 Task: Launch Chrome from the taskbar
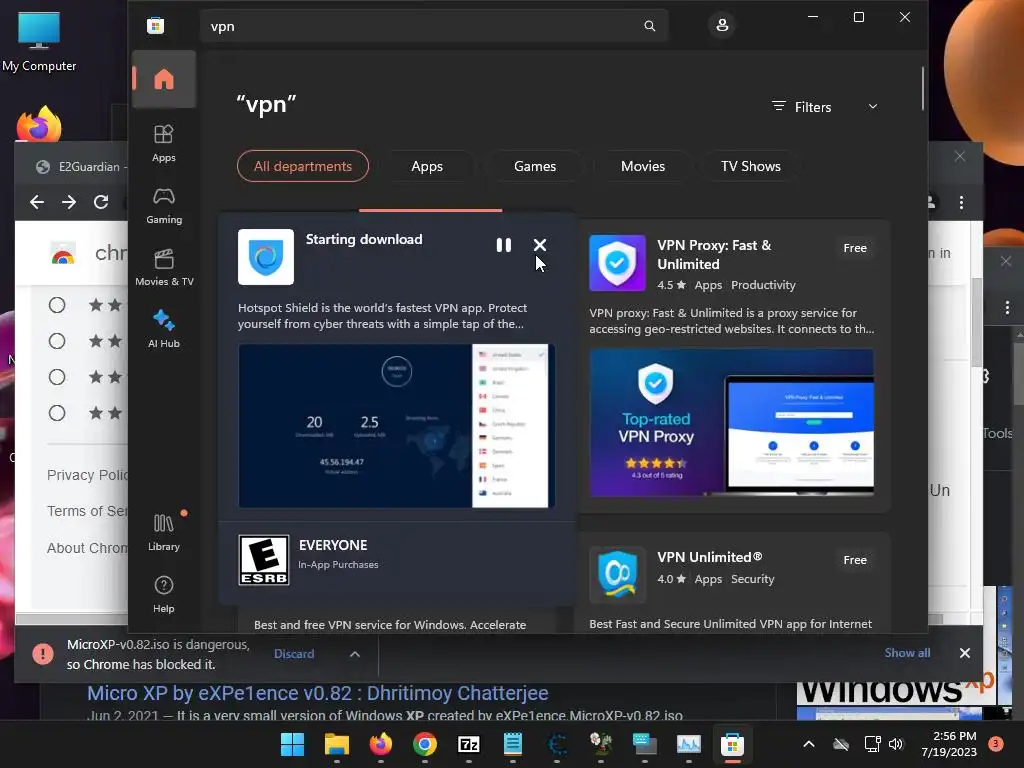[x=424, y=744]
